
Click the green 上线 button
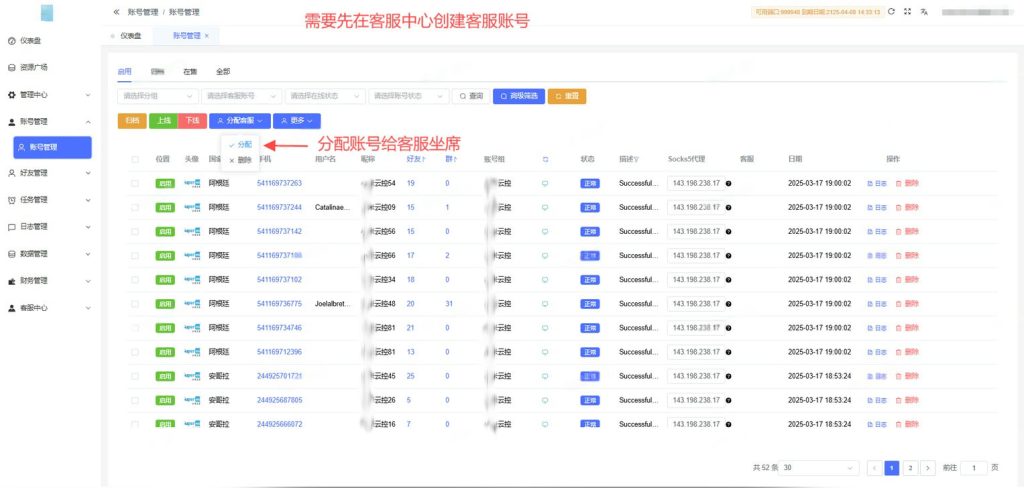163,121
